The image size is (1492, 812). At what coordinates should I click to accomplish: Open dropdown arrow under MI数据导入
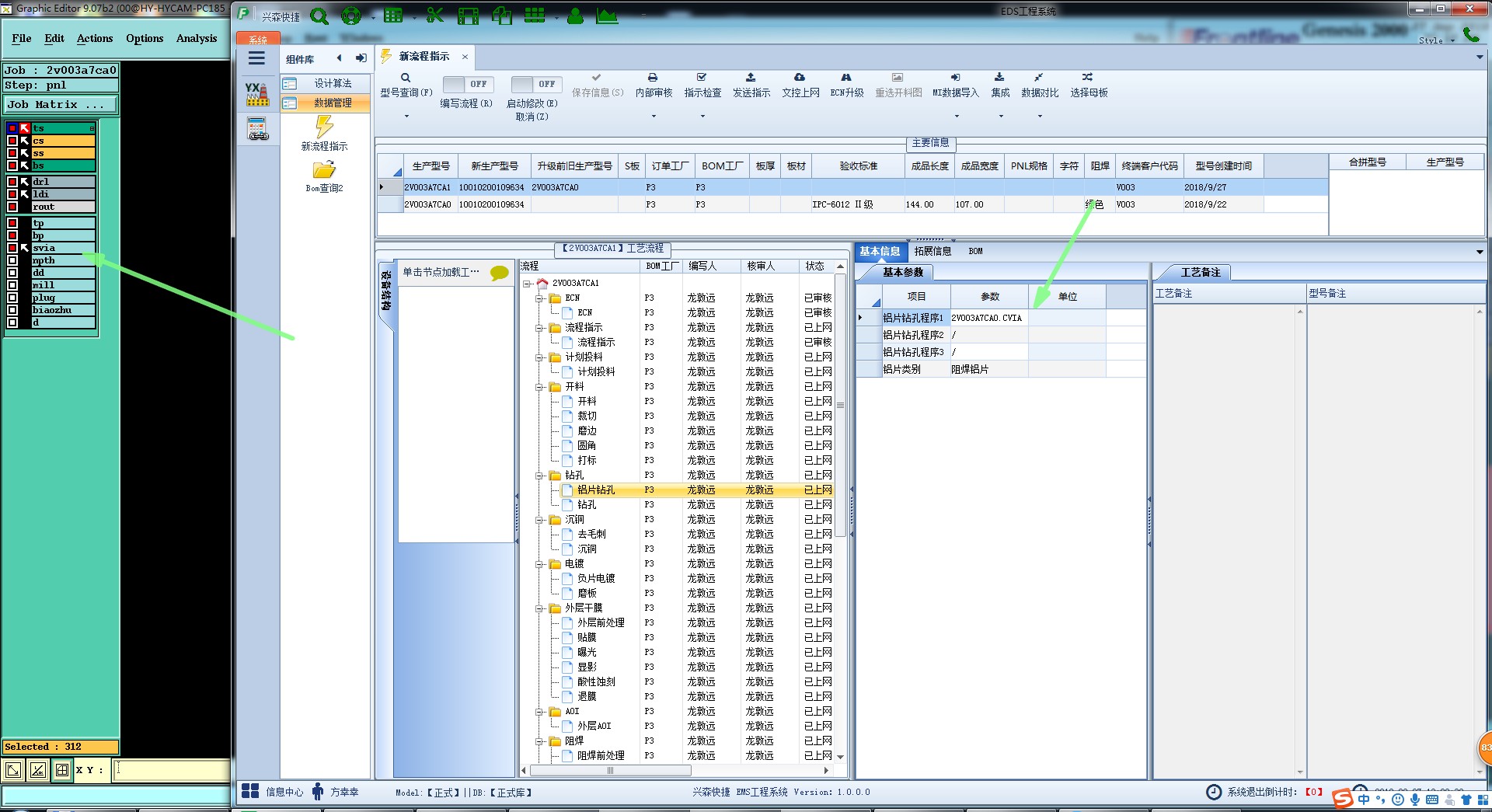pos(957,117)
